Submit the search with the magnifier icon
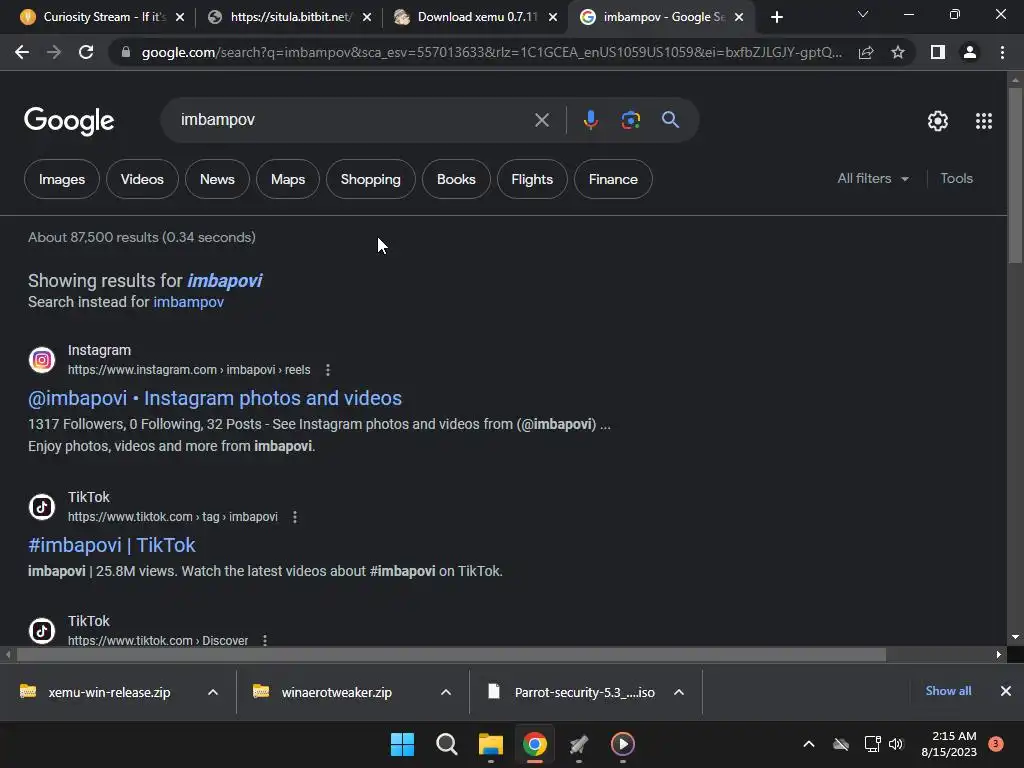This screenshot has height=768, width=1024. (670, 120)
